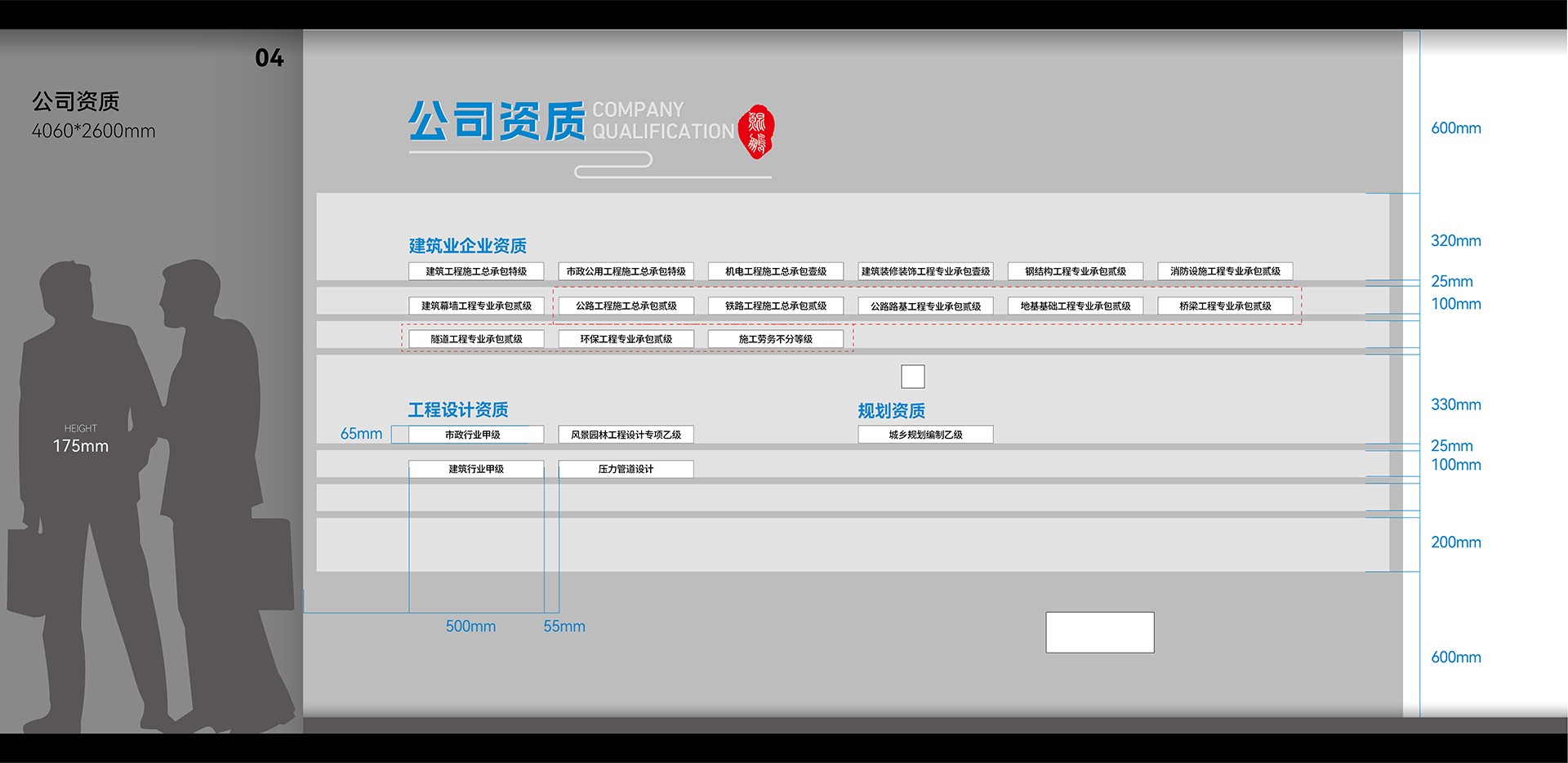Select the 市政公用工程施工总承包特级 plaque

pyautogui.click(x=626, y=271)
